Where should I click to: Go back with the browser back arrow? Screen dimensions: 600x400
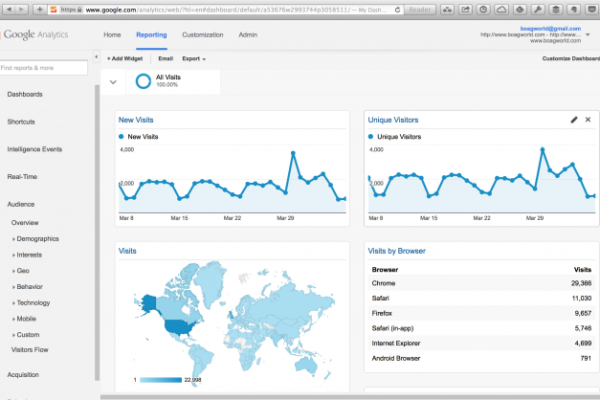[9, 9]
